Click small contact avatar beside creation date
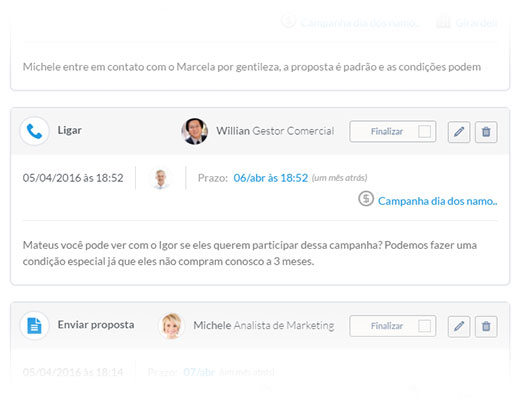520x400 pixels. (x=161, y=178)
